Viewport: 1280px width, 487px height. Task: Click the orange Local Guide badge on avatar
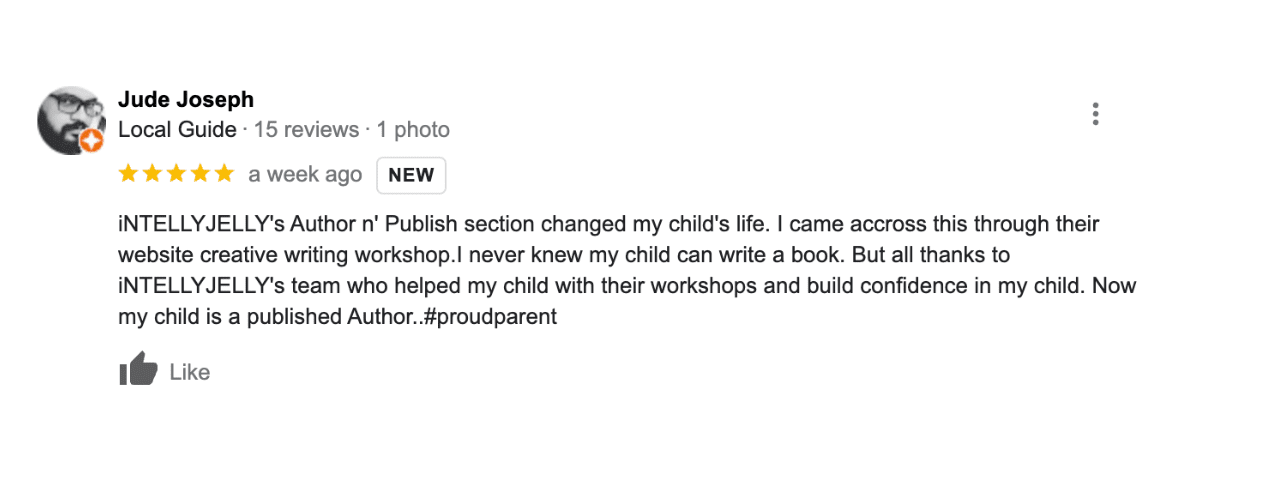pos(92,142)
